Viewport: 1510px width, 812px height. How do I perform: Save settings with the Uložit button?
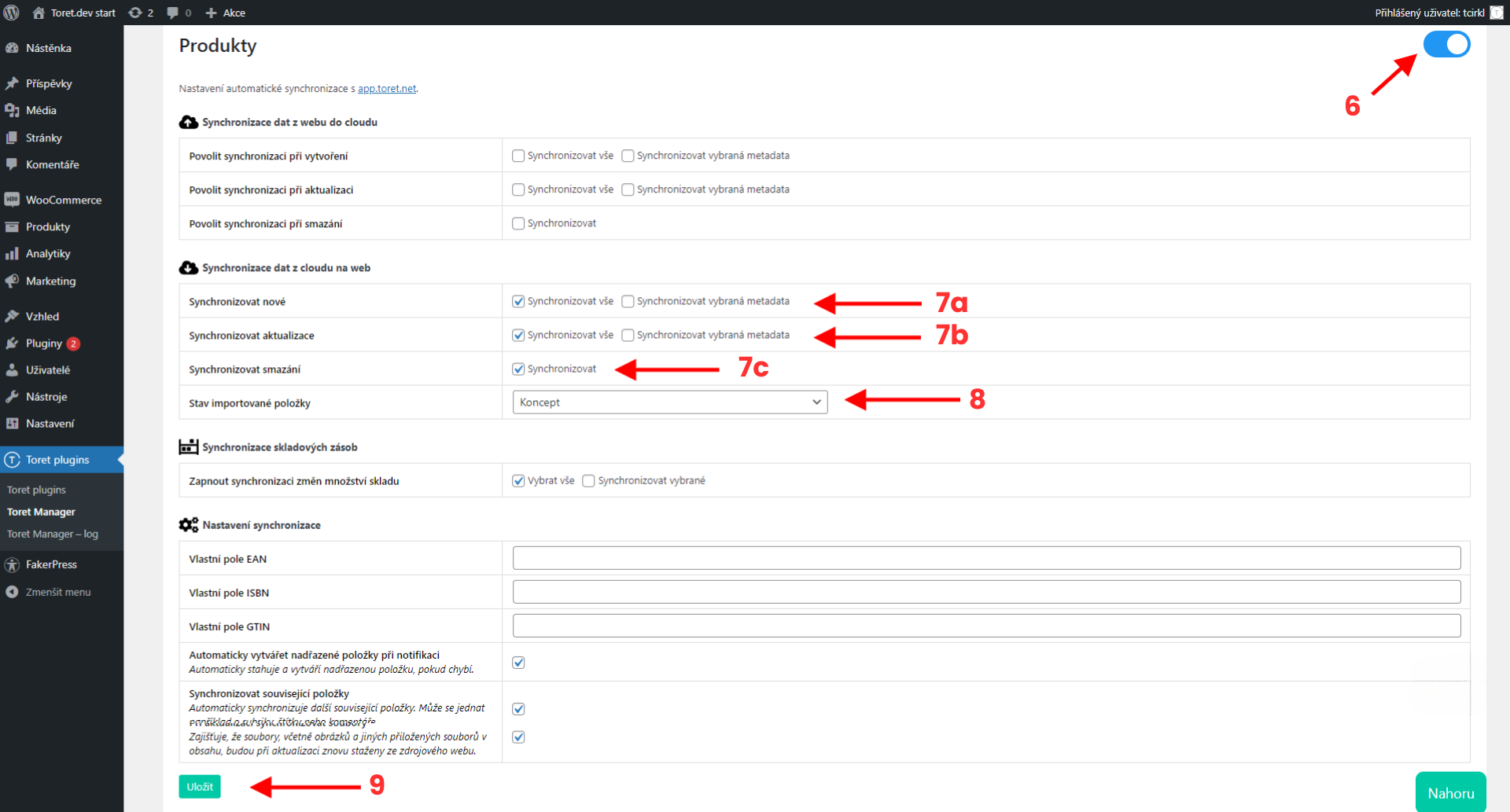200,786
